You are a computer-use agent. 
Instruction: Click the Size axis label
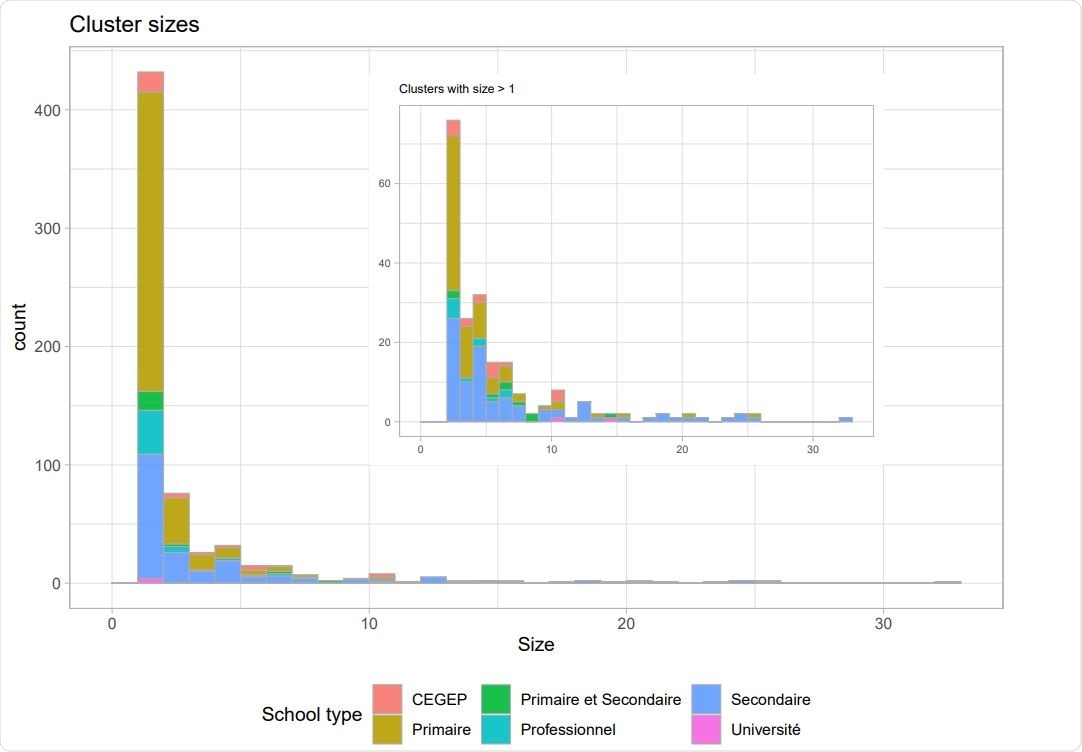point(537,645)
